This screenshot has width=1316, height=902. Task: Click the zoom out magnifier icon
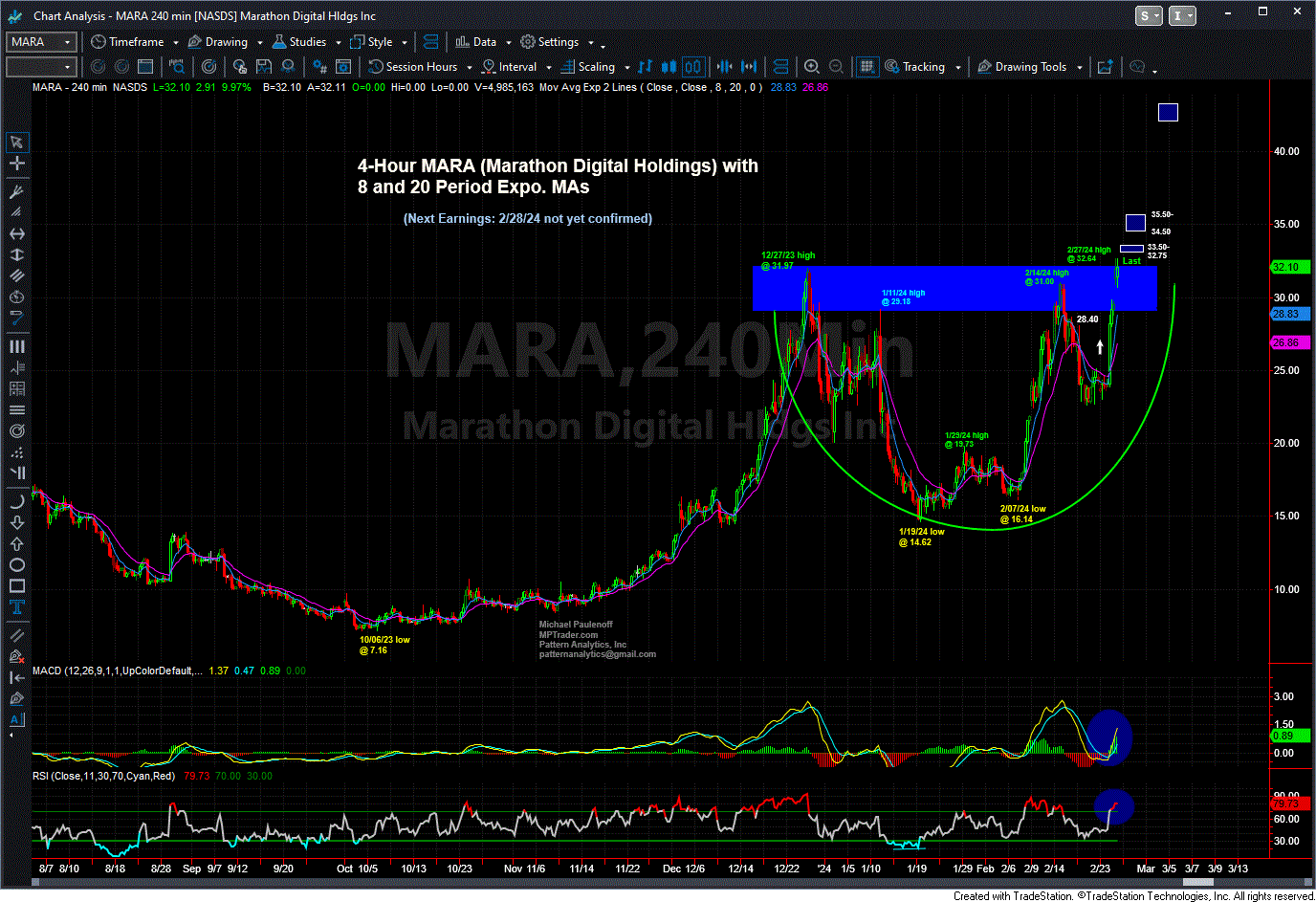[x=836, y=67]
